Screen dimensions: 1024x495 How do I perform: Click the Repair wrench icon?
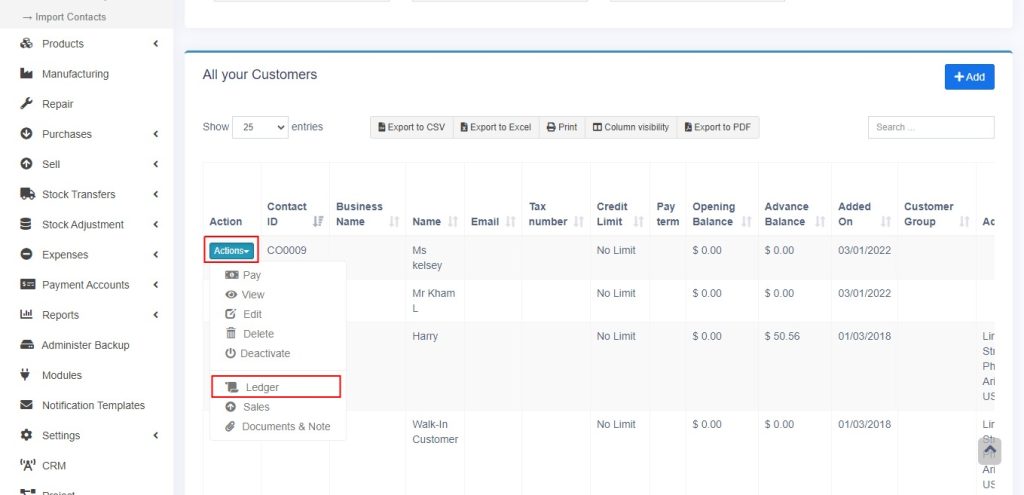pyautogui.click(x=27, y=104)
